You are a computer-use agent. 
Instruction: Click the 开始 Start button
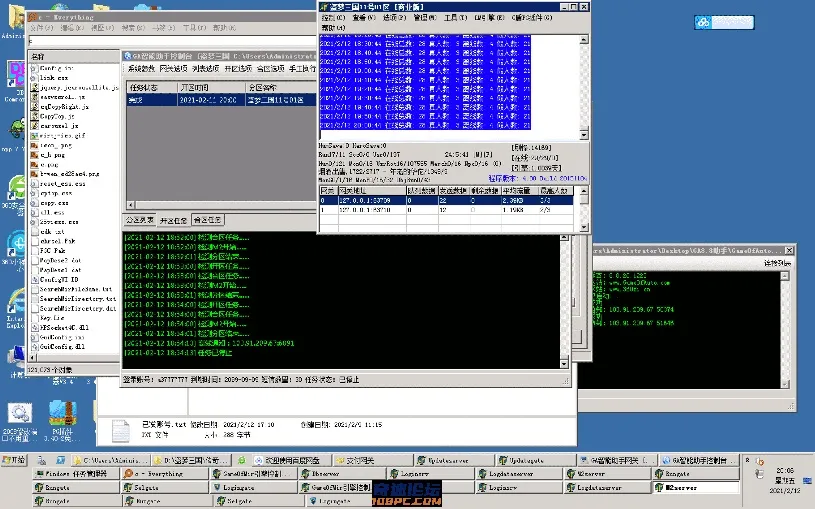pos(14,460)
